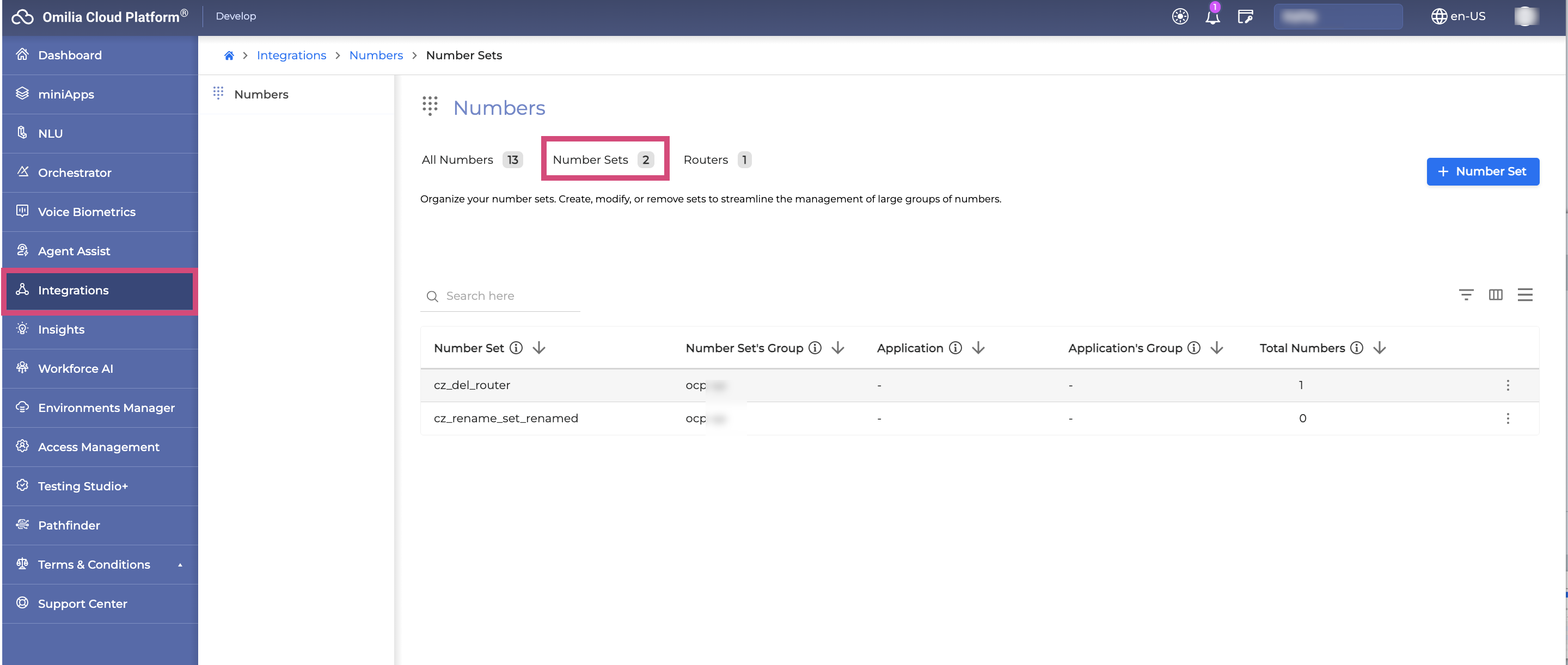
Task: Open the filter icon above table
Action: [1466, 295]
